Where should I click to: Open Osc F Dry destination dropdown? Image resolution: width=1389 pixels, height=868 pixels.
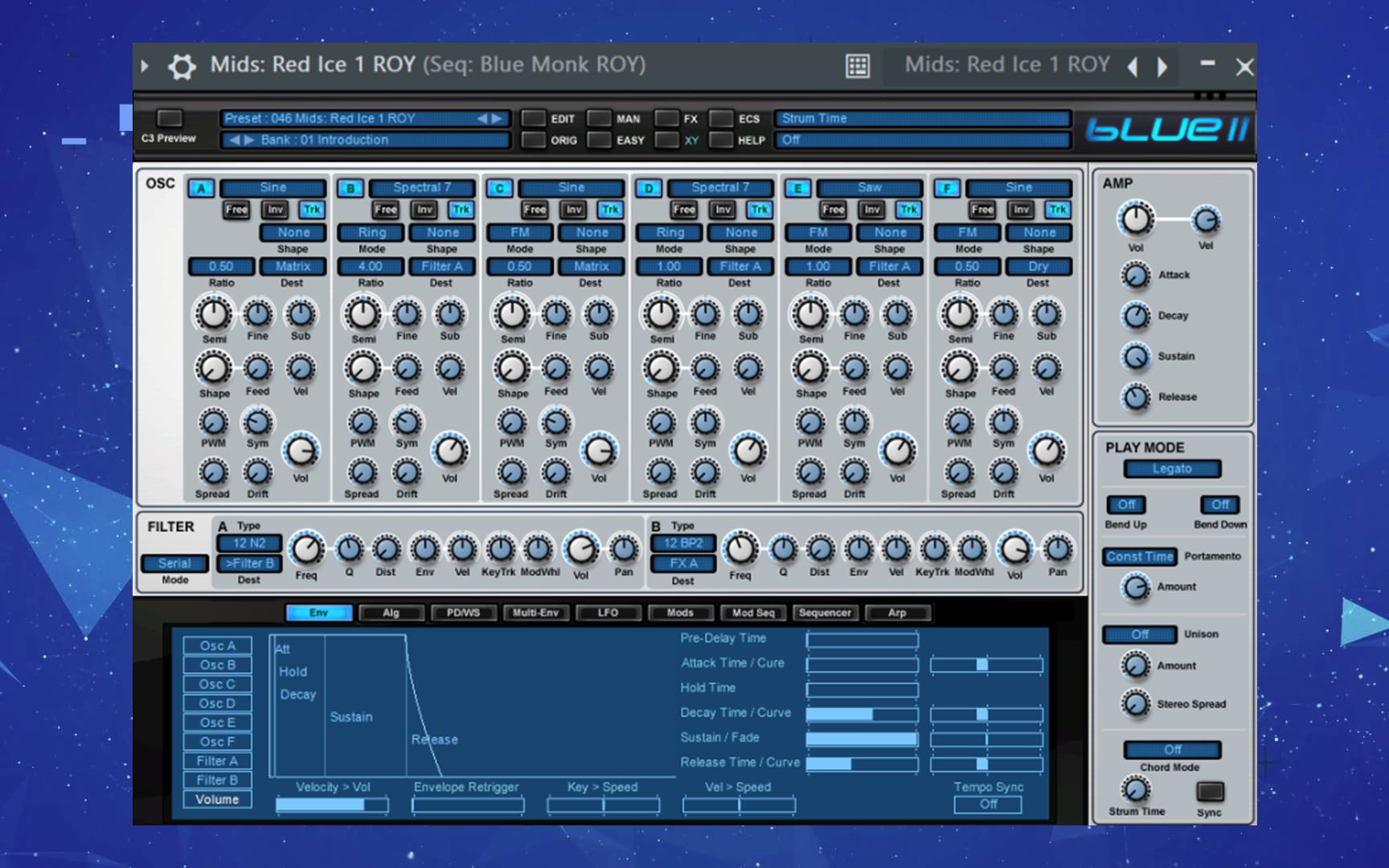pos(1039,266)
